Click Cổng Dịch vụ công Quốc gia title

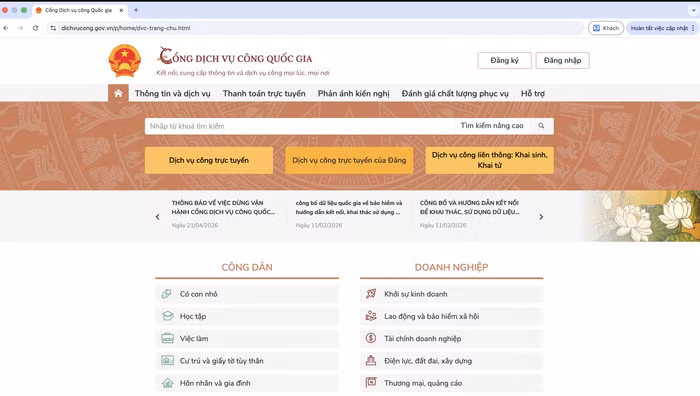[235, 57]
